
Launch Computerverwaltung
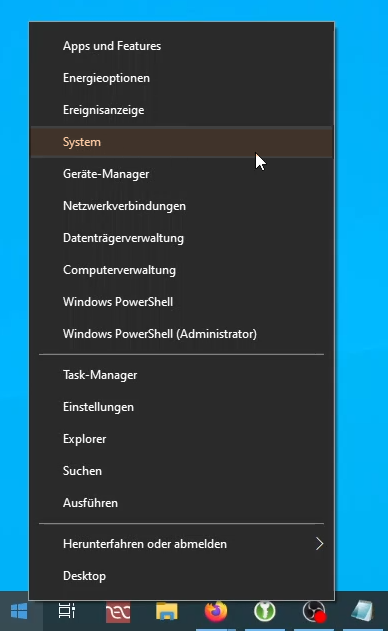182,270
